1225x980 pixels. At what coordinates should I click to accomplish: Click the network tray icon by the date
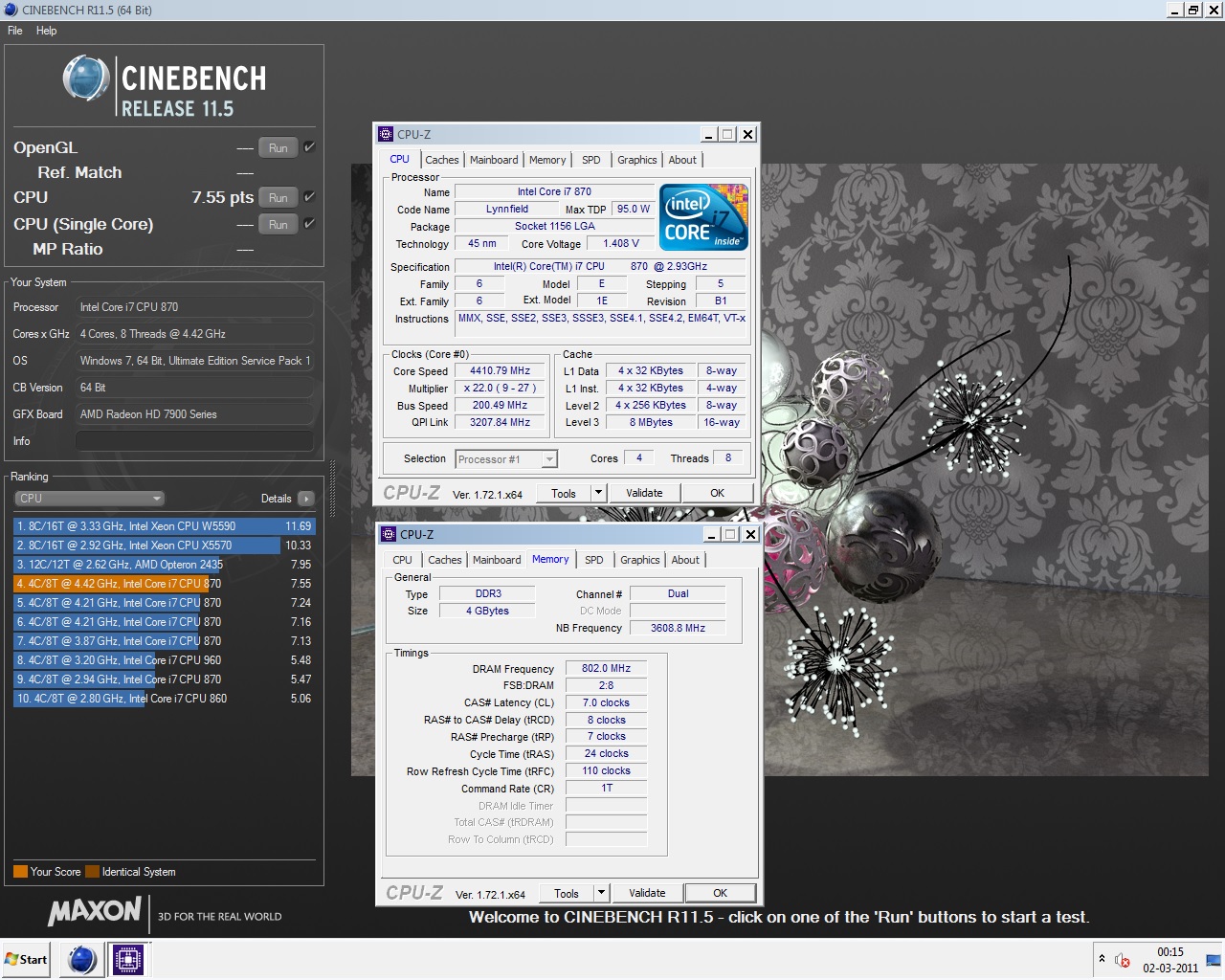[1213, 959]
